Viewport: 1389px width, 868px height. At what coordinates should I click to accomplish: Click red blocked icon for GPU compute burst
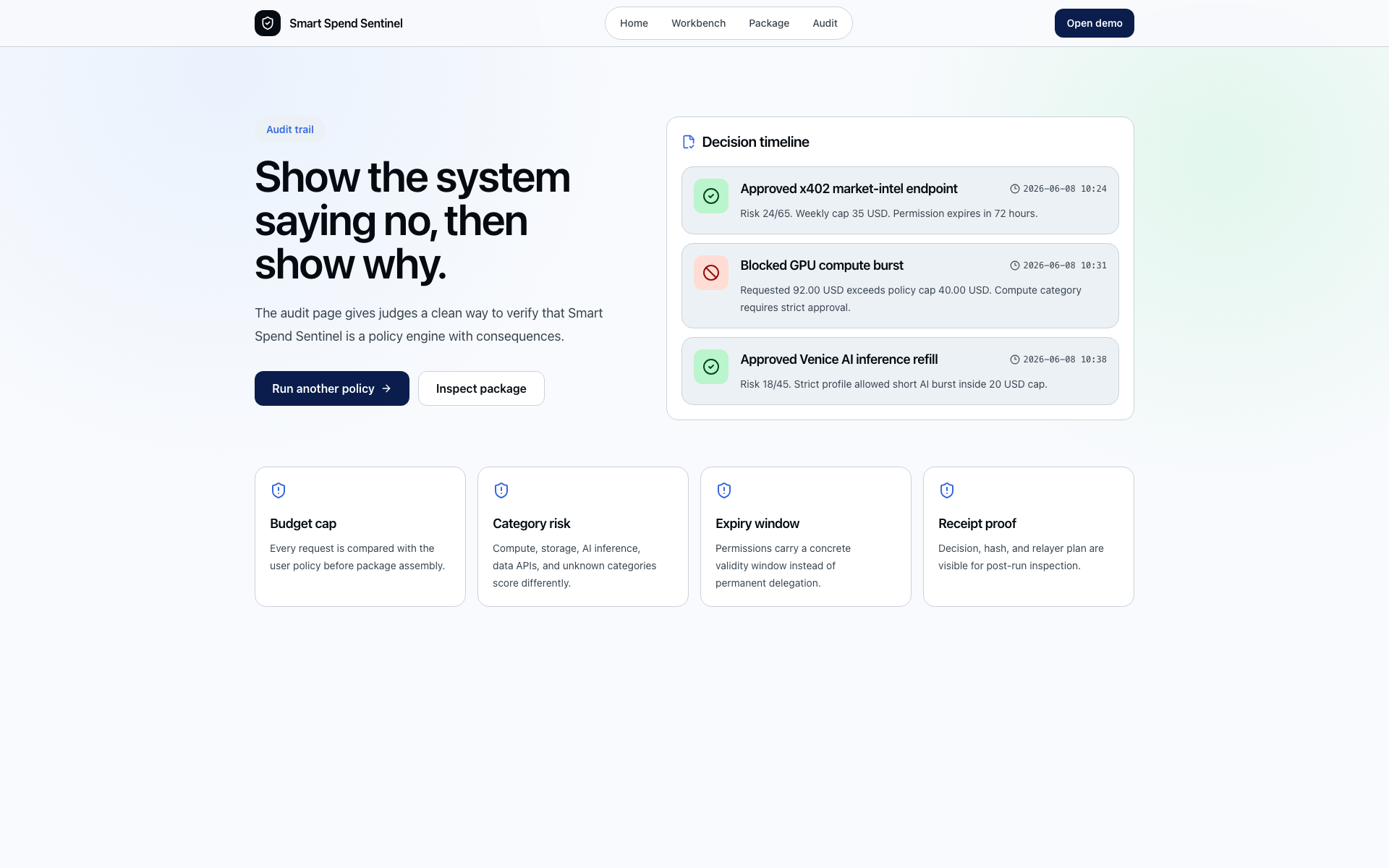pos(711,273)
